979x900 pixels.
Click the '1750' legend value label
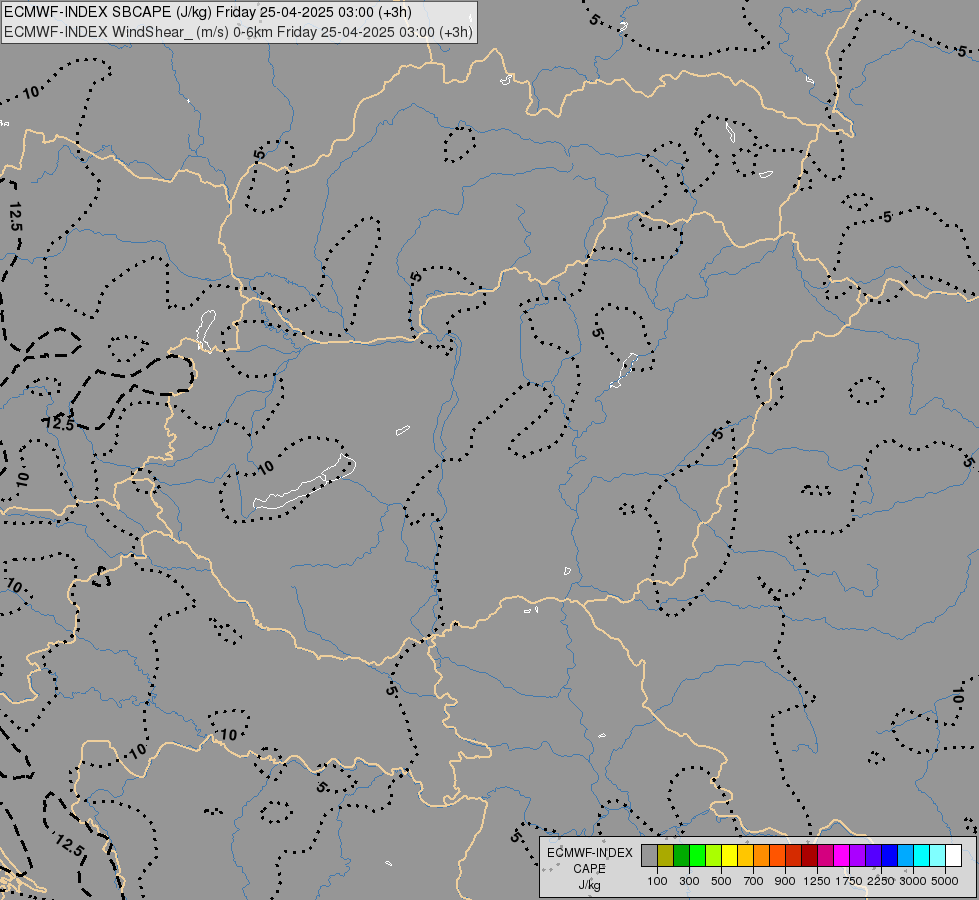(849, 881)
